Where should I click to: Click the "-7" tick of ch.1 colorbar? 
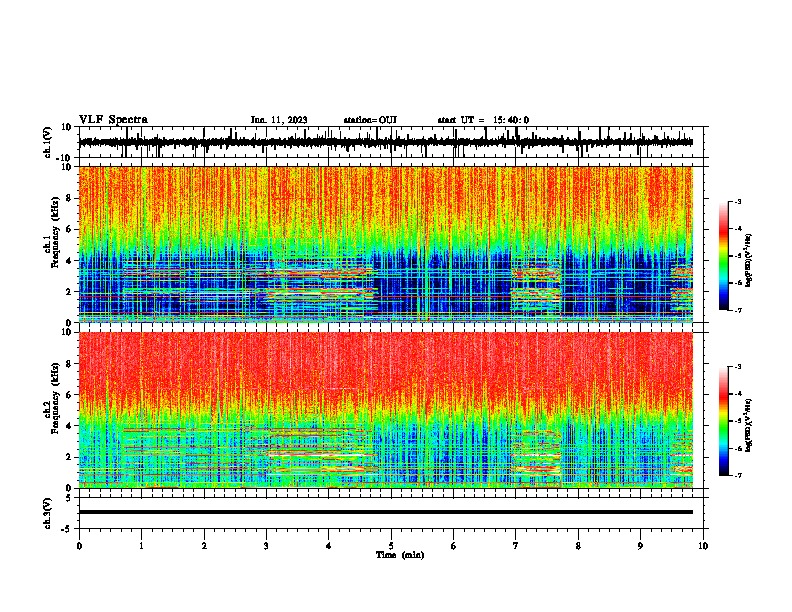738,310
